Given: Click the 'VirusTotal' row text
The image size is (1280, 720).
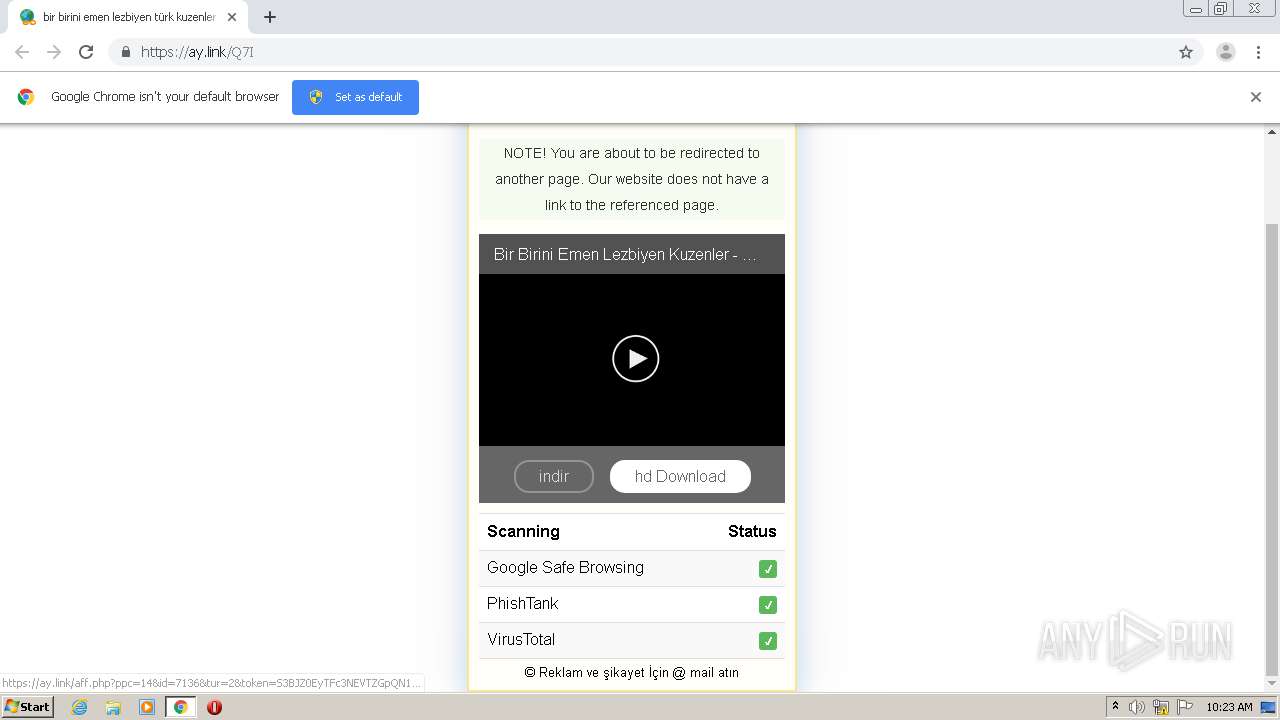Looking at the screenshot, I should click(x=521, y=640).
